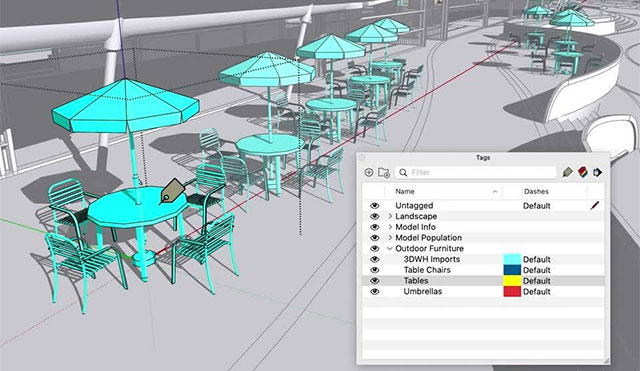
Task: Toggle Color by Tag icon
Action: click(x=583, y=172)
